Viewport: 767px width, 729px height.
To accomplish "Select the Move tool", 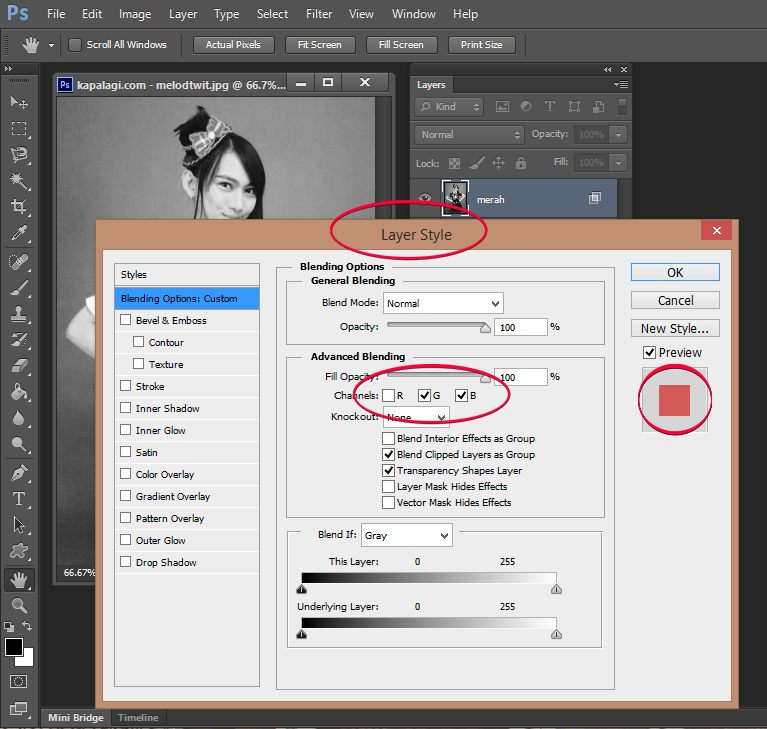I will [19, 102].
